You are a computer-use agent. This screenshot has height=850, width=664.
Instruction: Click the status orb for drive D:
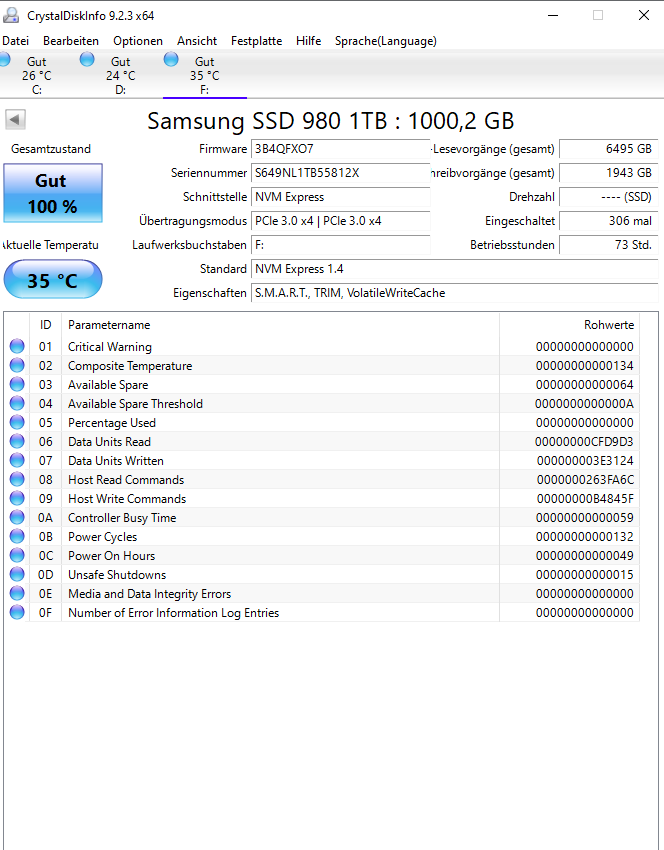click(x=87, y=59)
